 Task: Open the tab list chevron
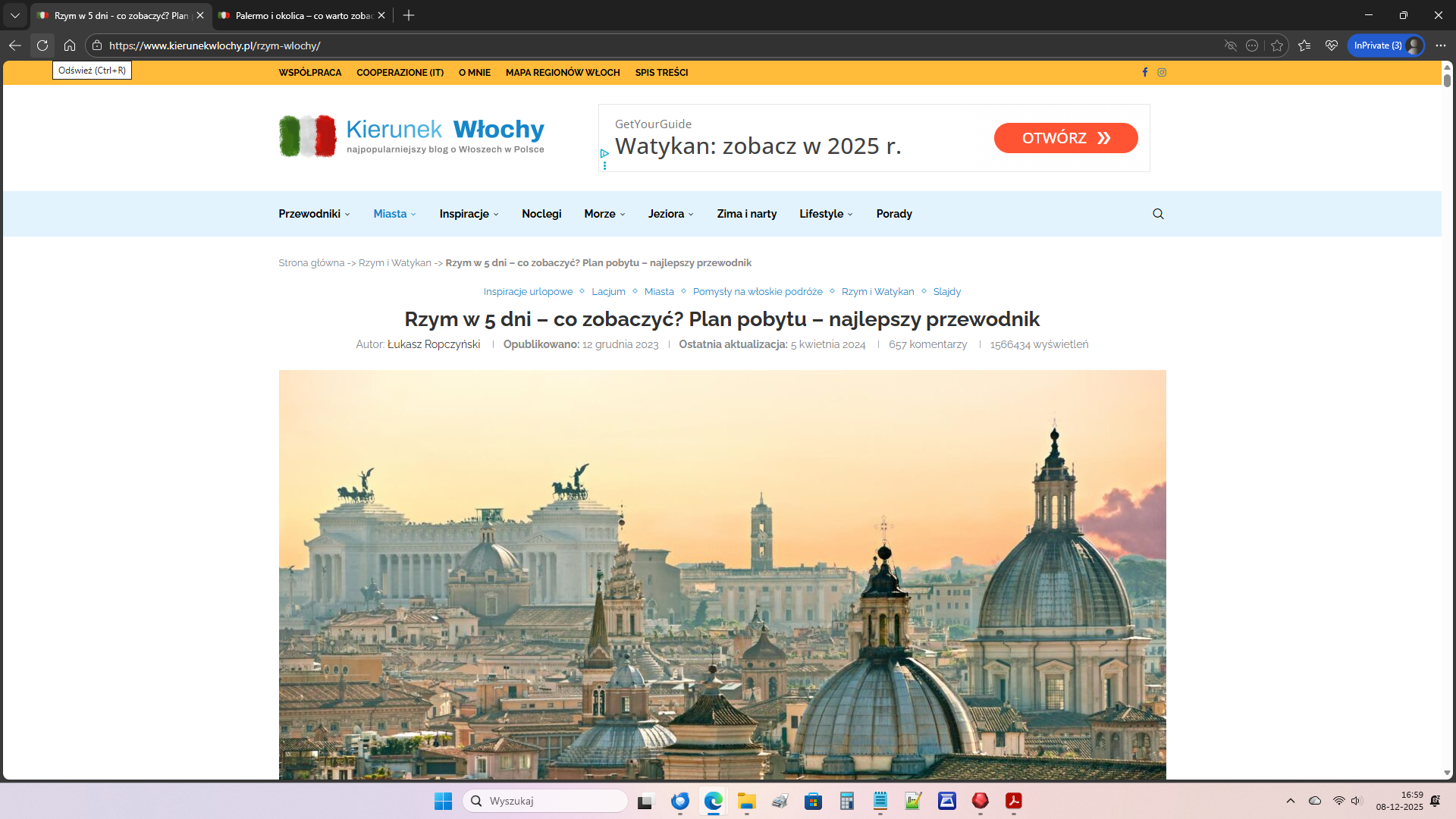click(x=14, y=15)
